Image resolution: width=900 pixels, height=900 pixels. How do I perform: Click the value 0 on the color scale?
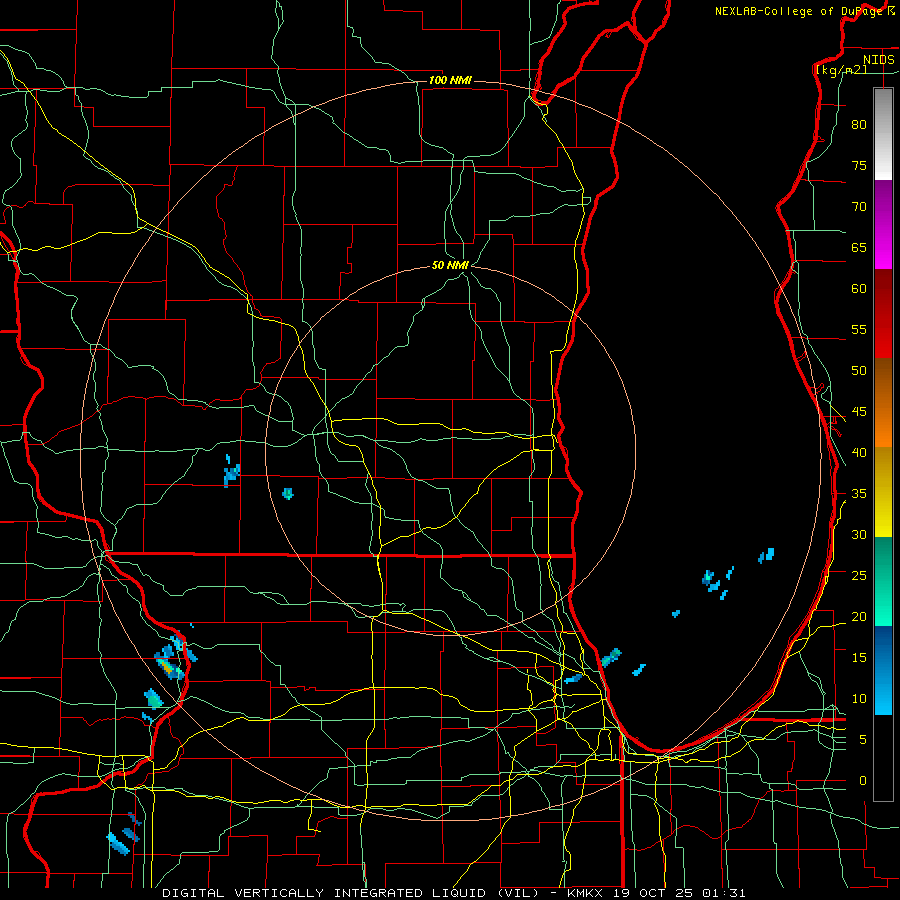tap(862, 781)
